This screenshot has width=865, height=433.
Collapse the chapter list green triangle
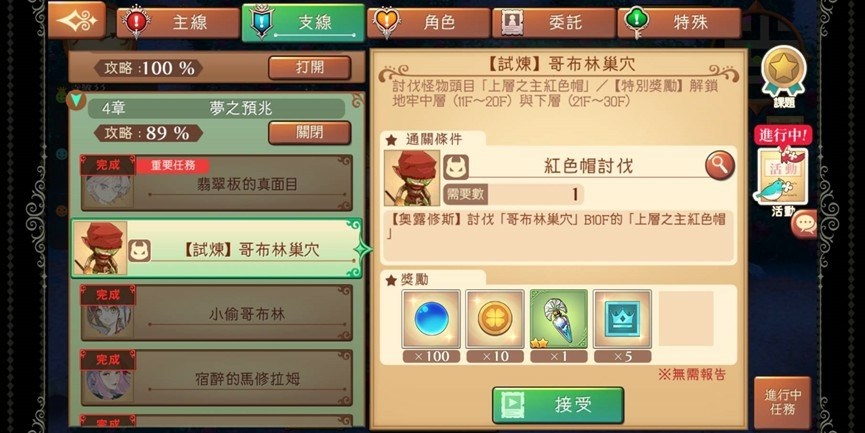click(76, 100)
